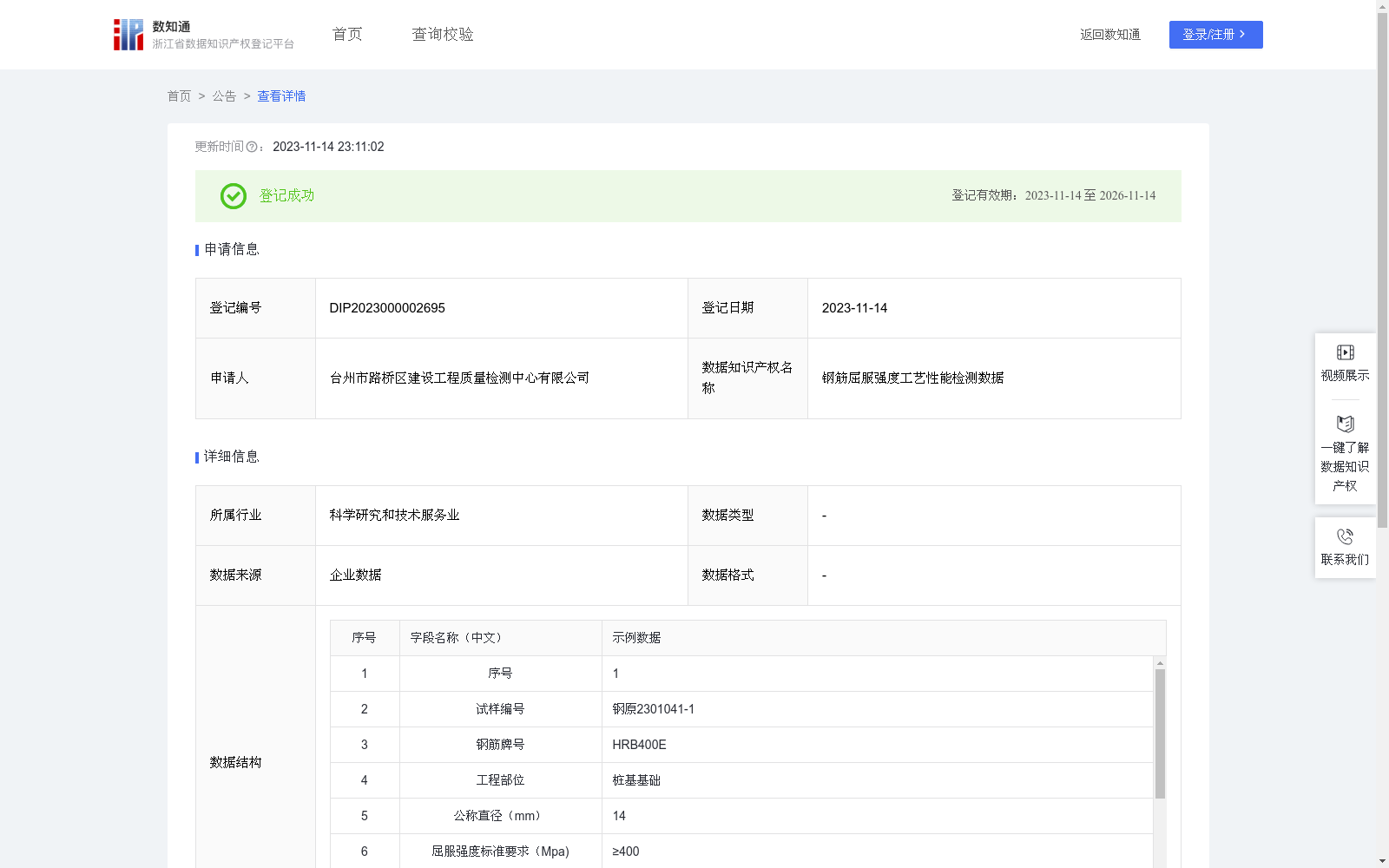This screenshot has width=1389, height=868.
Task: Click the 钢筋牌号 field name
Action: tap(500, 745)
